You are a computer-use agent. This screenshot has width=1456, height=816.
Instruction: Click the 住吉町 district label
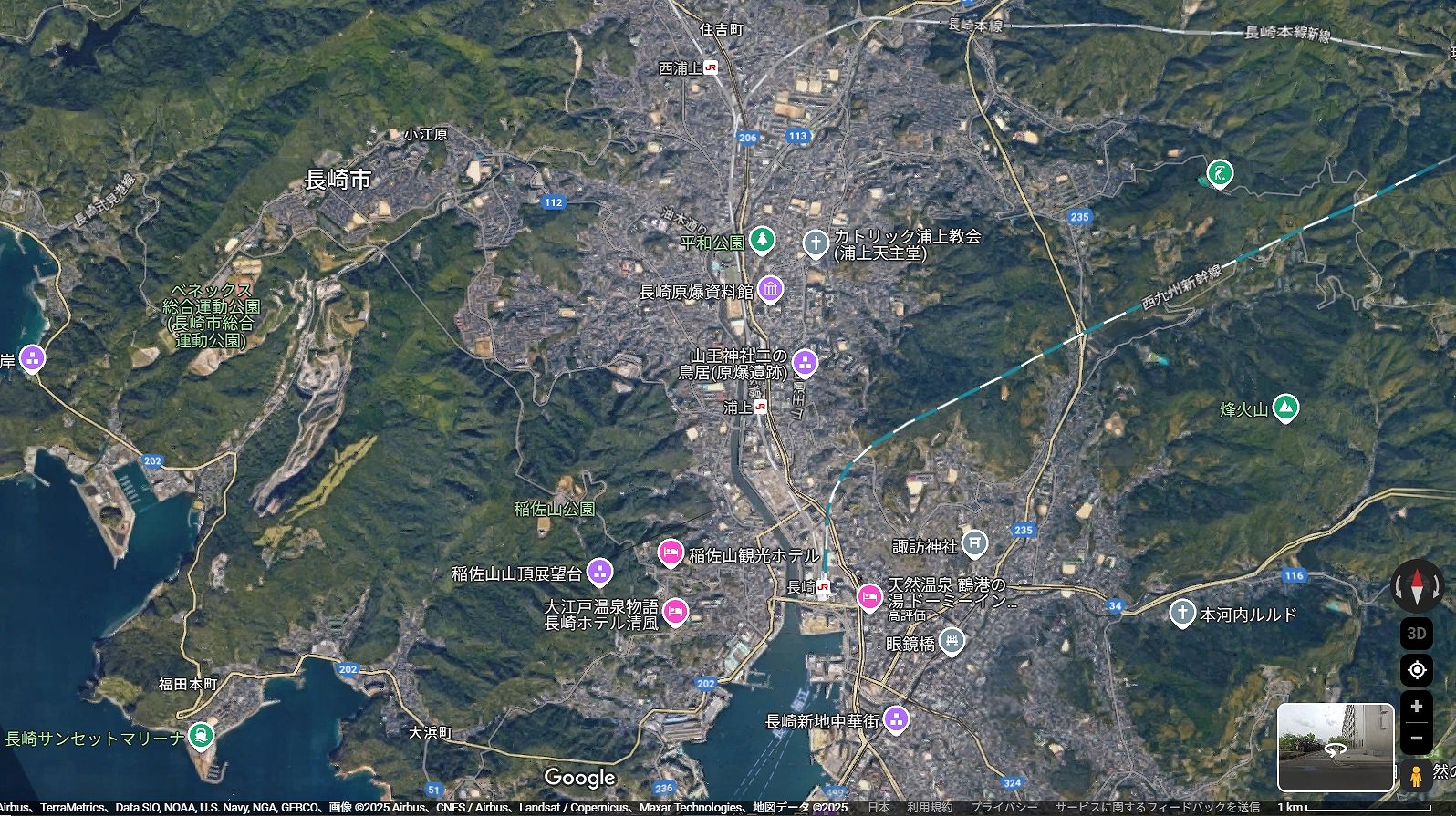tap(722, 30)
